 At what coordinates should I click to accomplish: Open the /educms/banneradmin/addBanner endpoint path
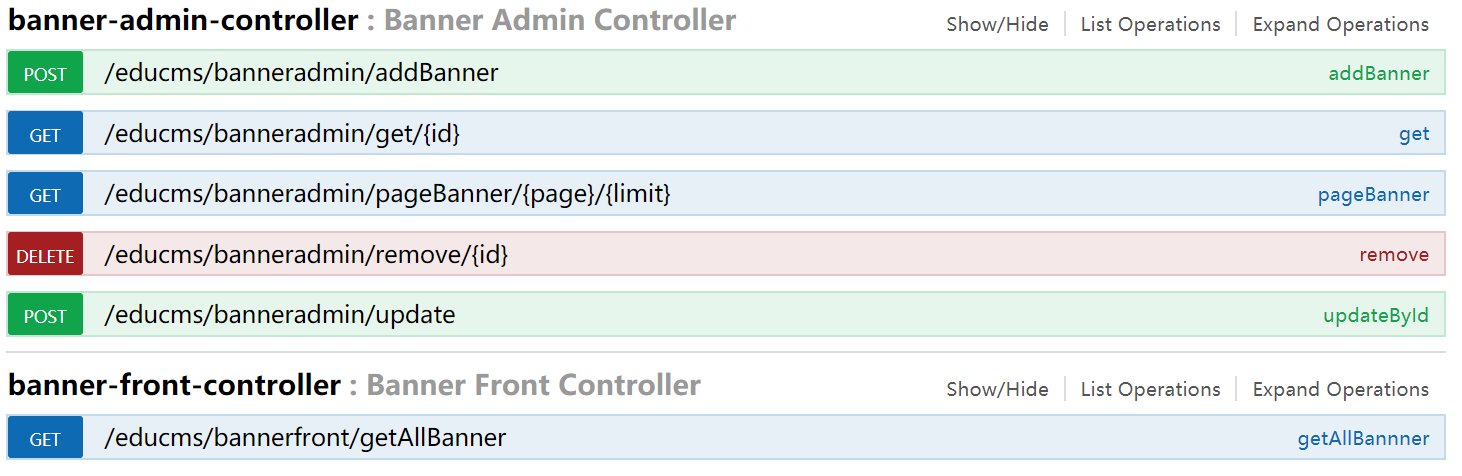301,73
